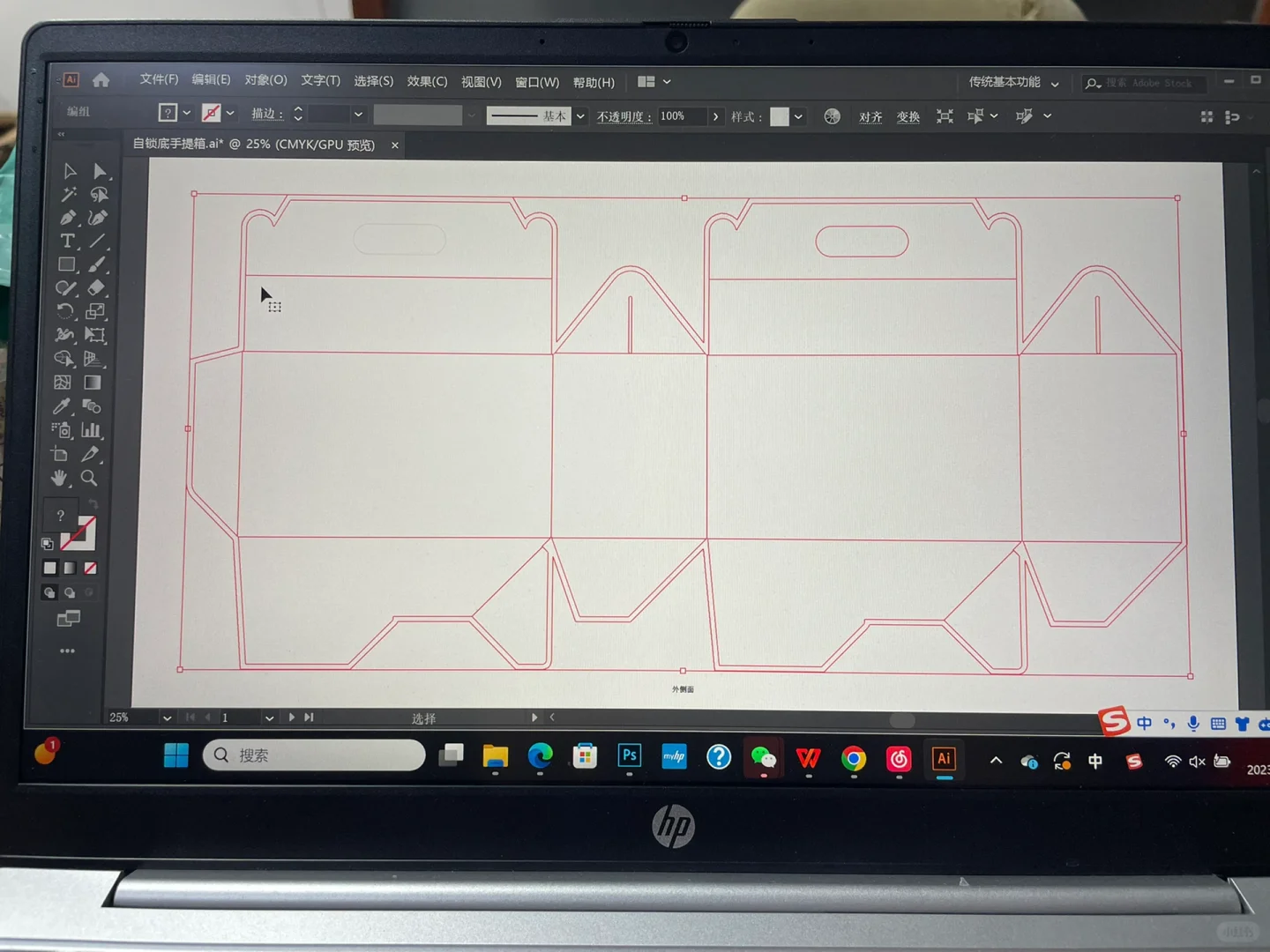The height and width of the screenshot is (952, 1270).
Task: Enable Draw Normal mode
Action: (x=49, y=592)
